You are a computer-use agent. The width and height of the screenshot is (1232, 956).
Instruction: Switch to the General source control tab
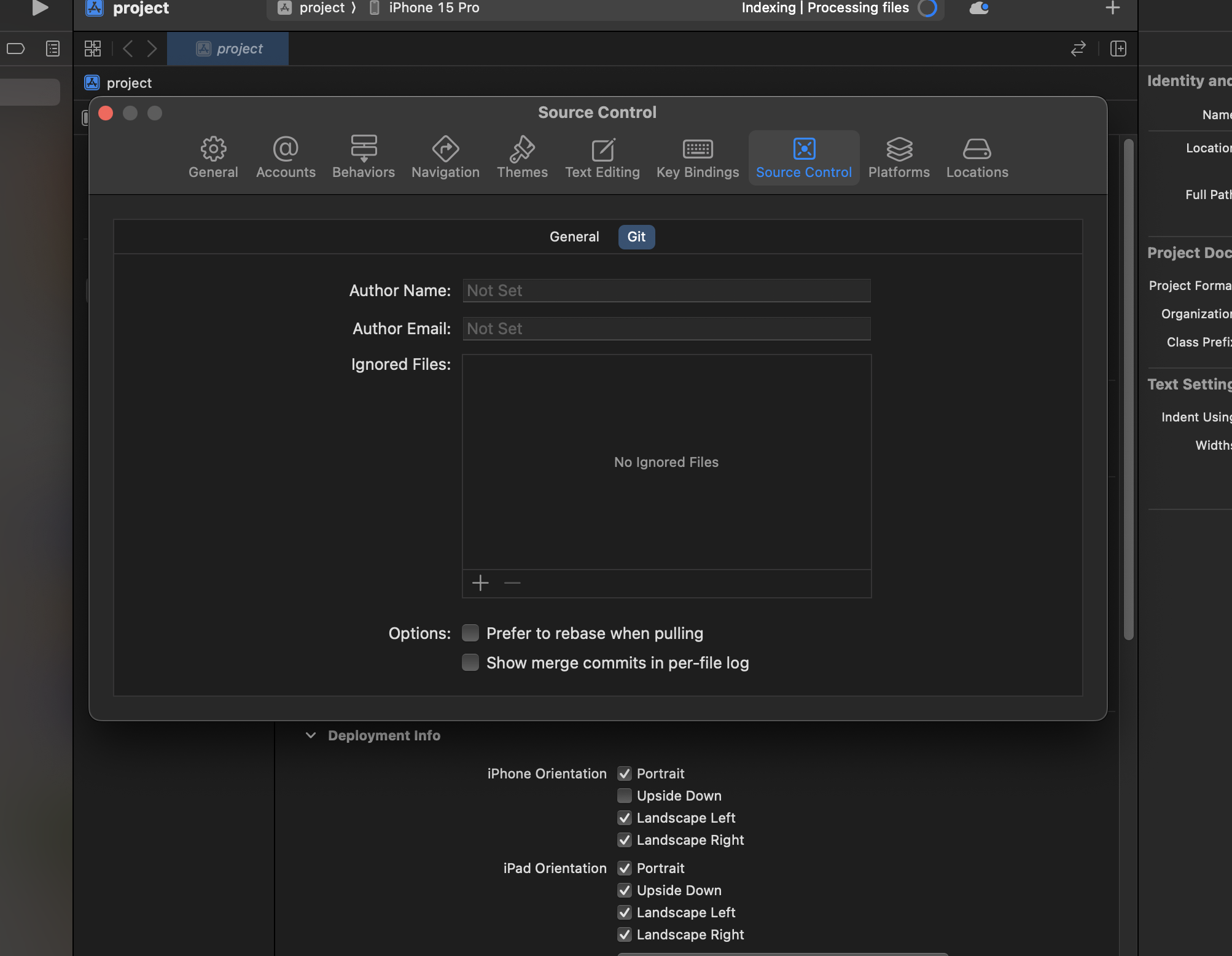pyautogui.click(x=574, y=237)
